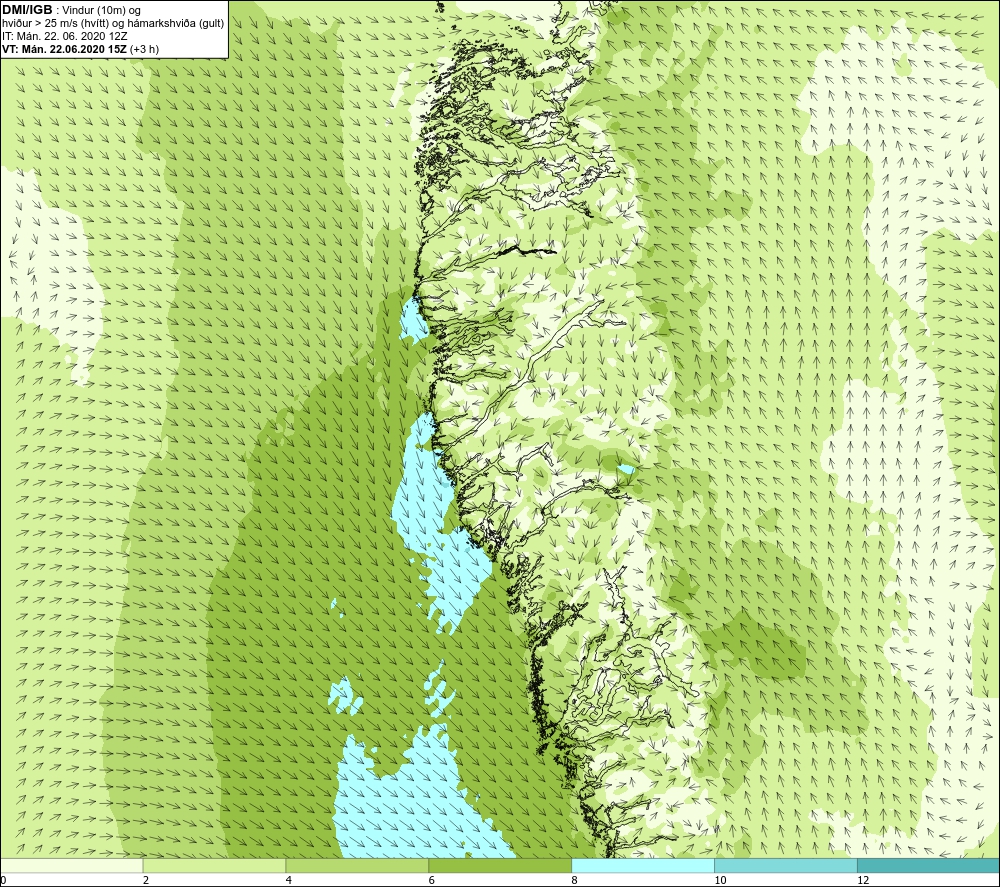Image resolution: width=1000 pixels, height=887 pixels.
Task: Click the scale label '4'
Action: (x=289, y=880)
